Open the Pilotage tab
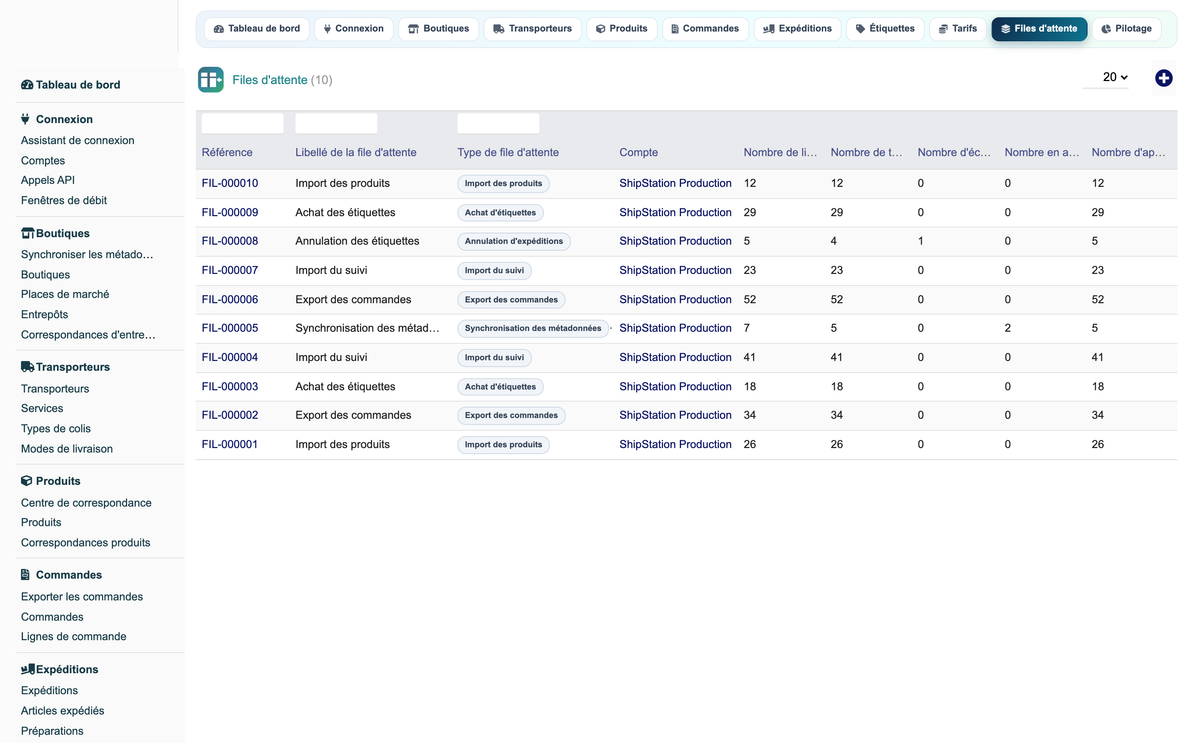 (x=1126, y=29)
